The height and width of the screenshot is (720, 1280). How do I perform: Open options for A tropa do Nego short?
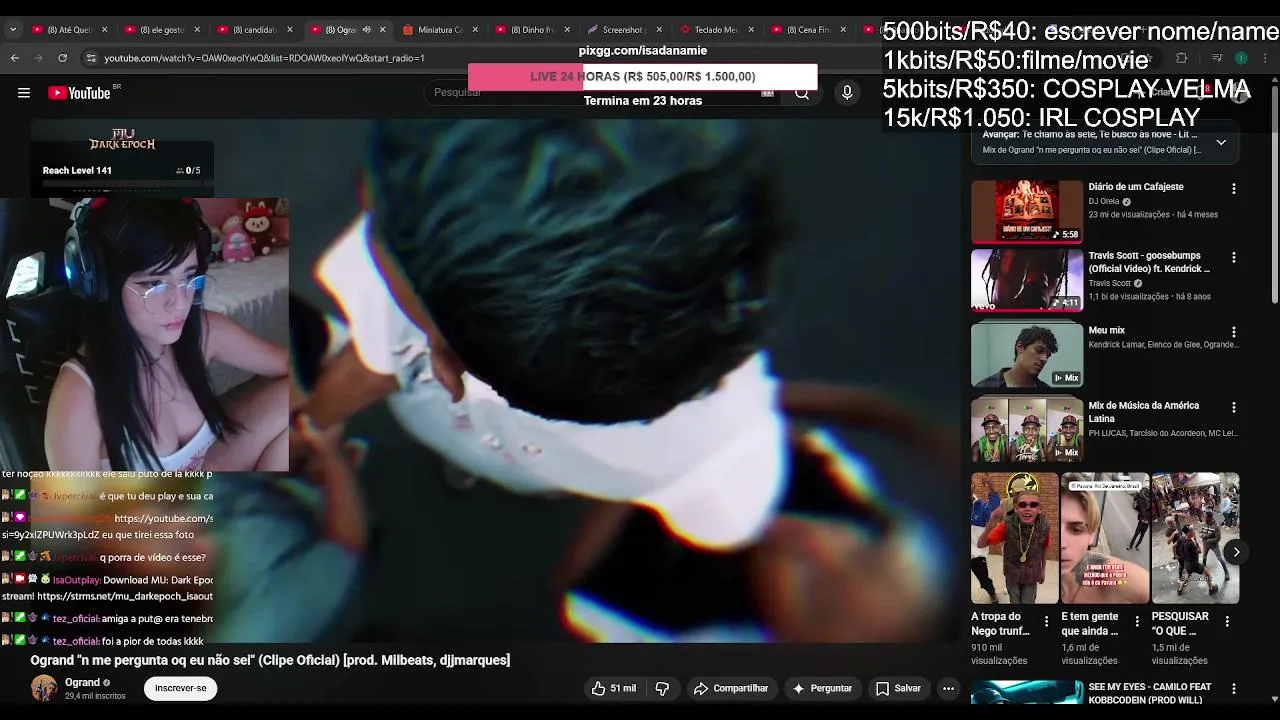pos(1047,621)
